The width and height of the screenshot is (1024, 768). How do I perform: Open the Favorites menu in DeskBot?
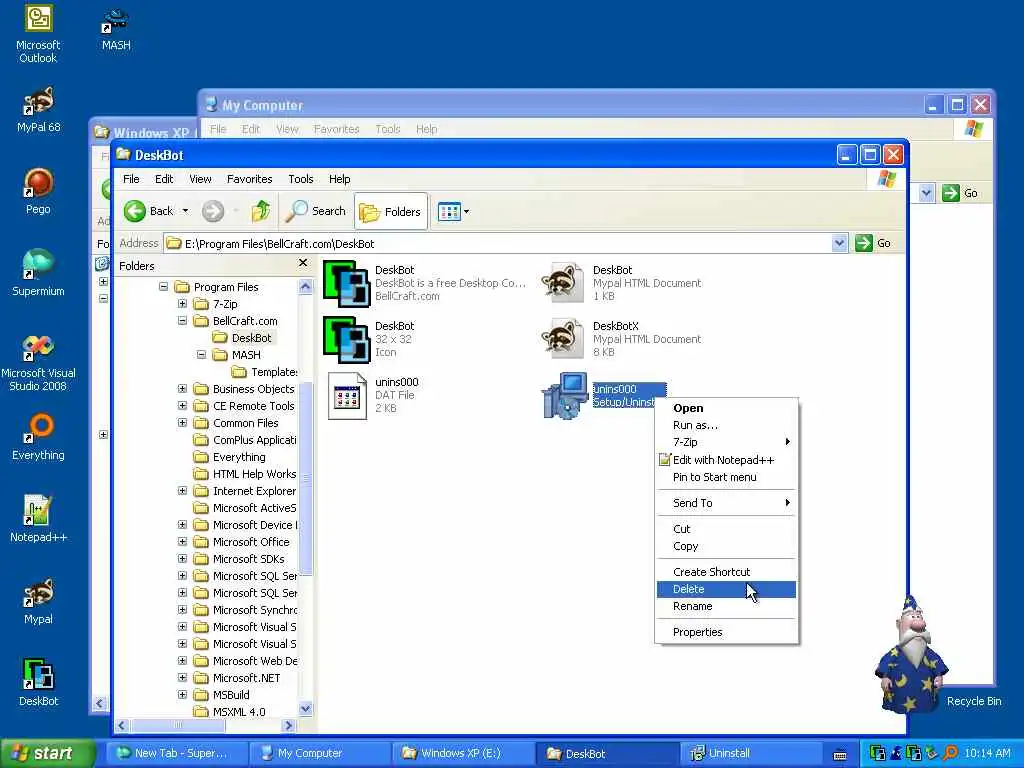[249, 179]
